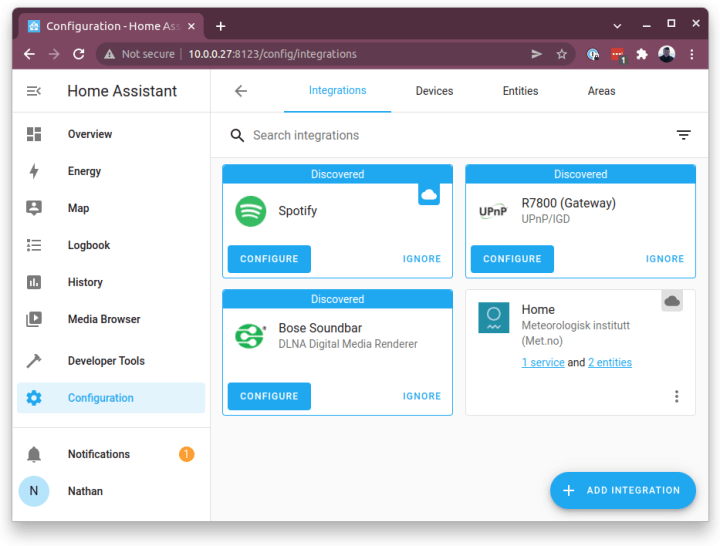This screenshot has height=546, width=720.
Task: Open the integrations filter icon
Action: pos(683,135)
